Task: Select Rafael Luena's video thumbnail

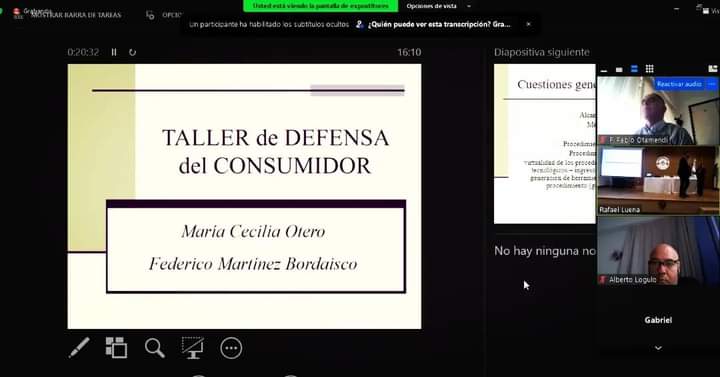Action: tap(658, 180)
